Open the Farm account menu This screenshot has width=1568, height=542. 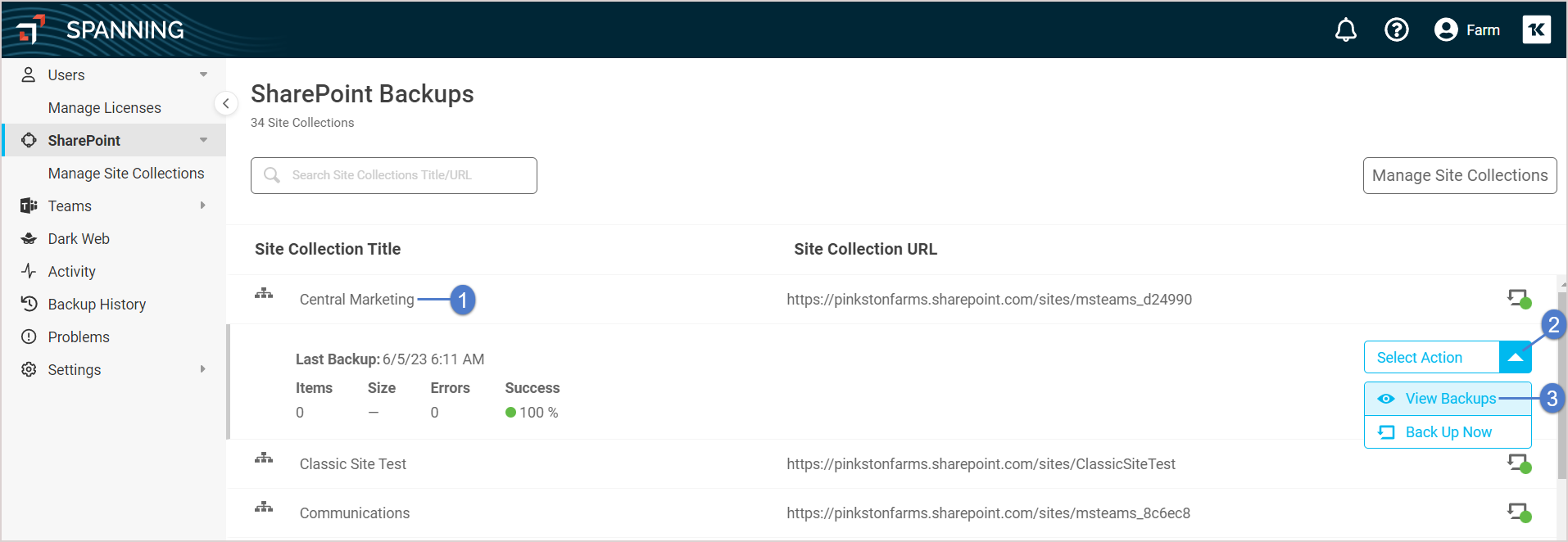(x=1467, y=30)
